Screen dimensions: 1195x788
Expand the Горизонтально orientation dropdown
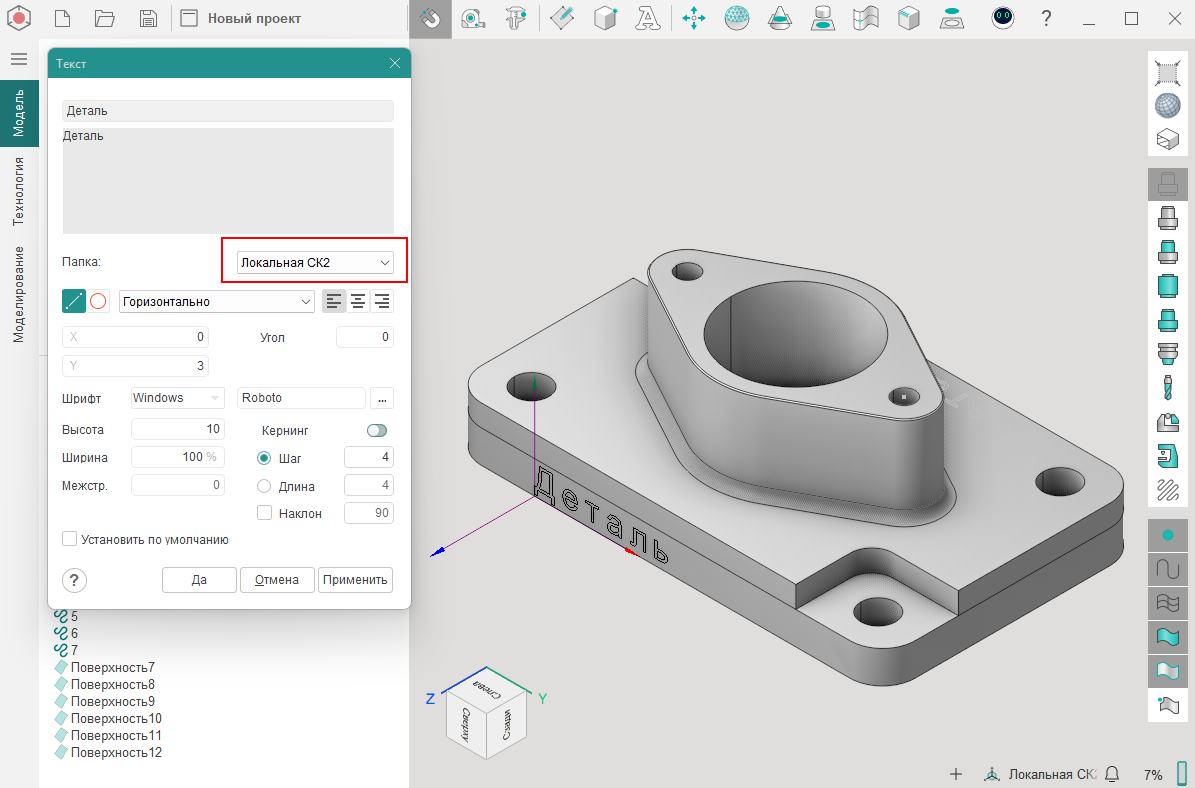click(216, 301)
